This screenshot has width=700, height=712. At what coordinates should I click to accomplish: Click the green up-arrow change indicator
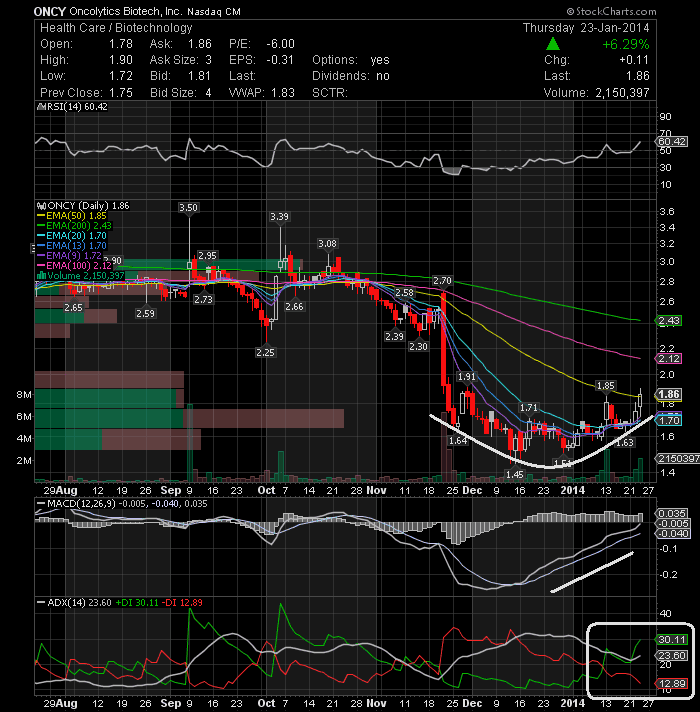click(552, 44)
